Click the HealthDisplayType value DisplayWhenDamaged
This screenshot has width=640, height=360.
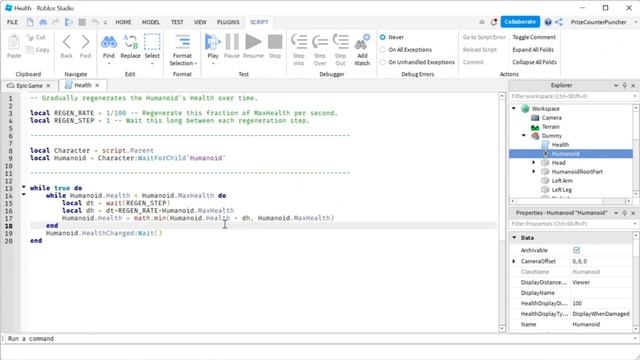tap(600, 313)
